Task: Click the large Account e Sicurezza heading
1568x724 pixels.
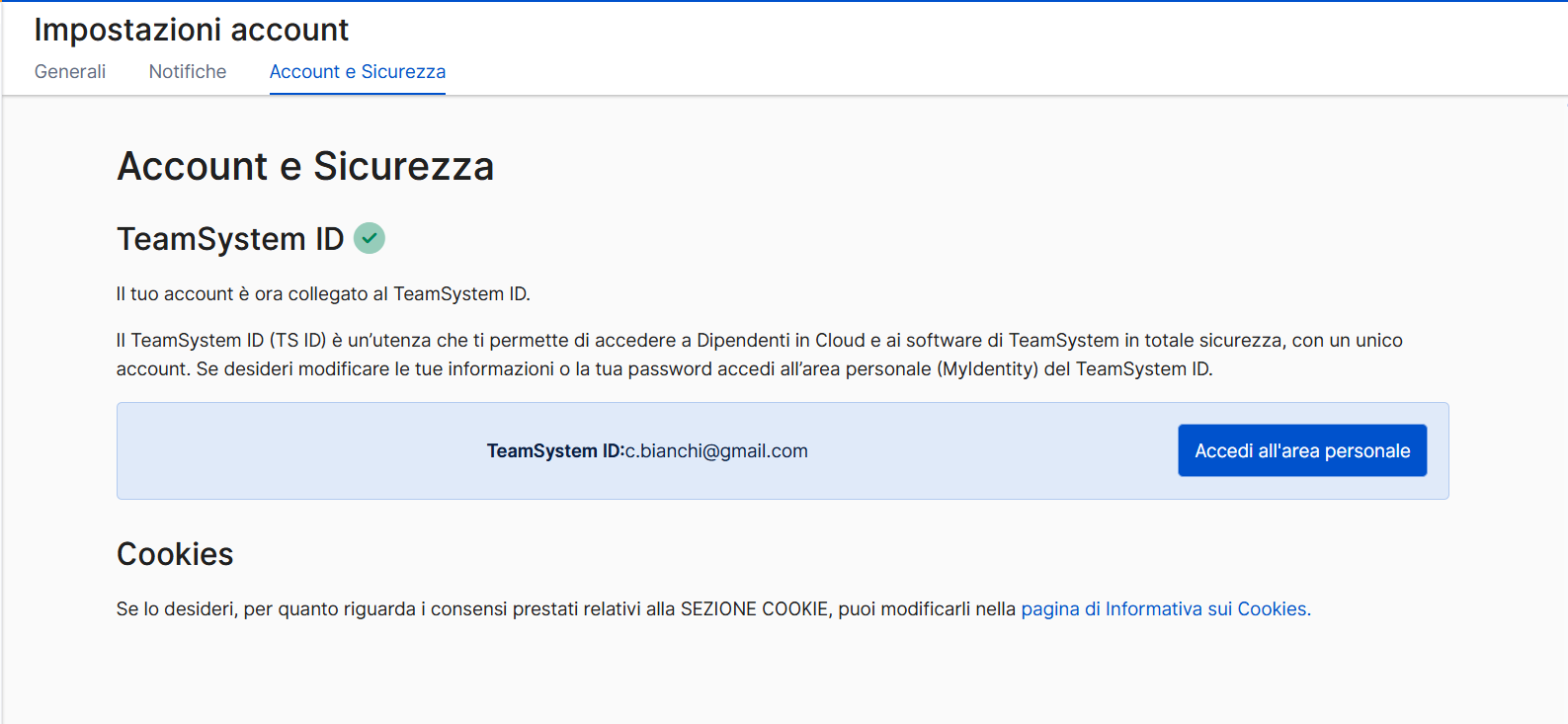Action: [x=305, y=166]
